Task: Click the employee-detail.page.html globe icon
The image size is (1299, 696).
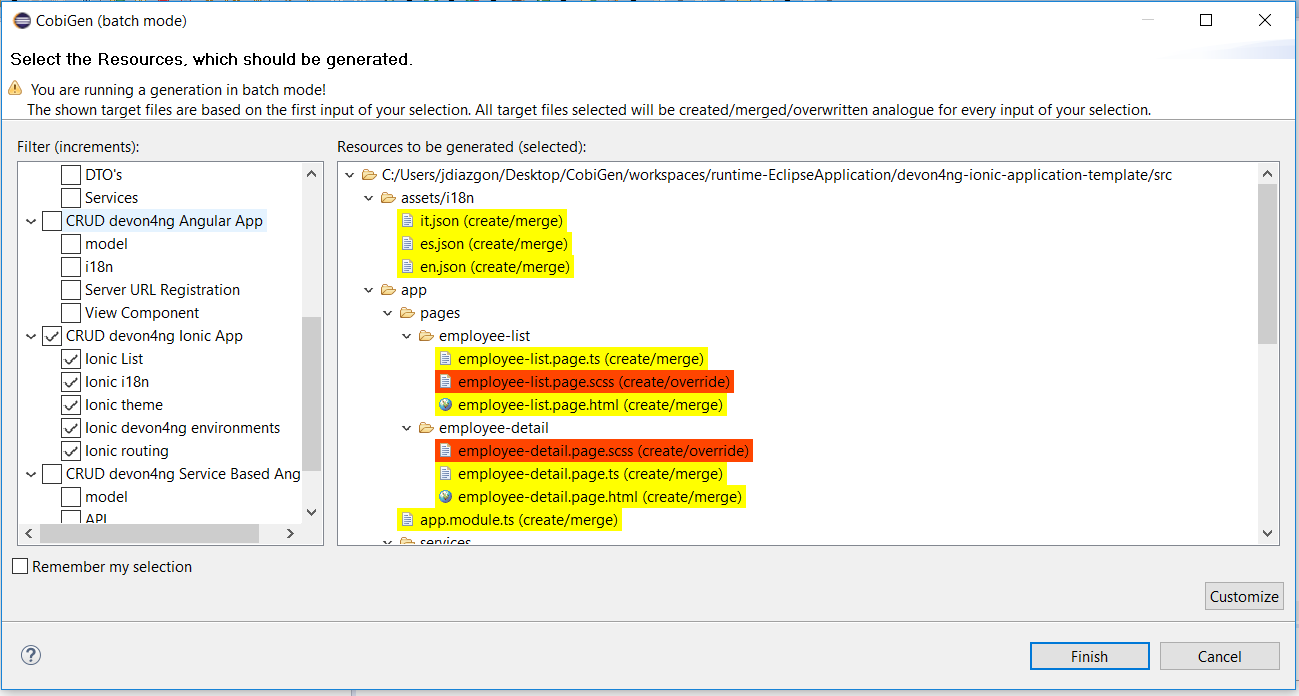Action: (445, 497)
